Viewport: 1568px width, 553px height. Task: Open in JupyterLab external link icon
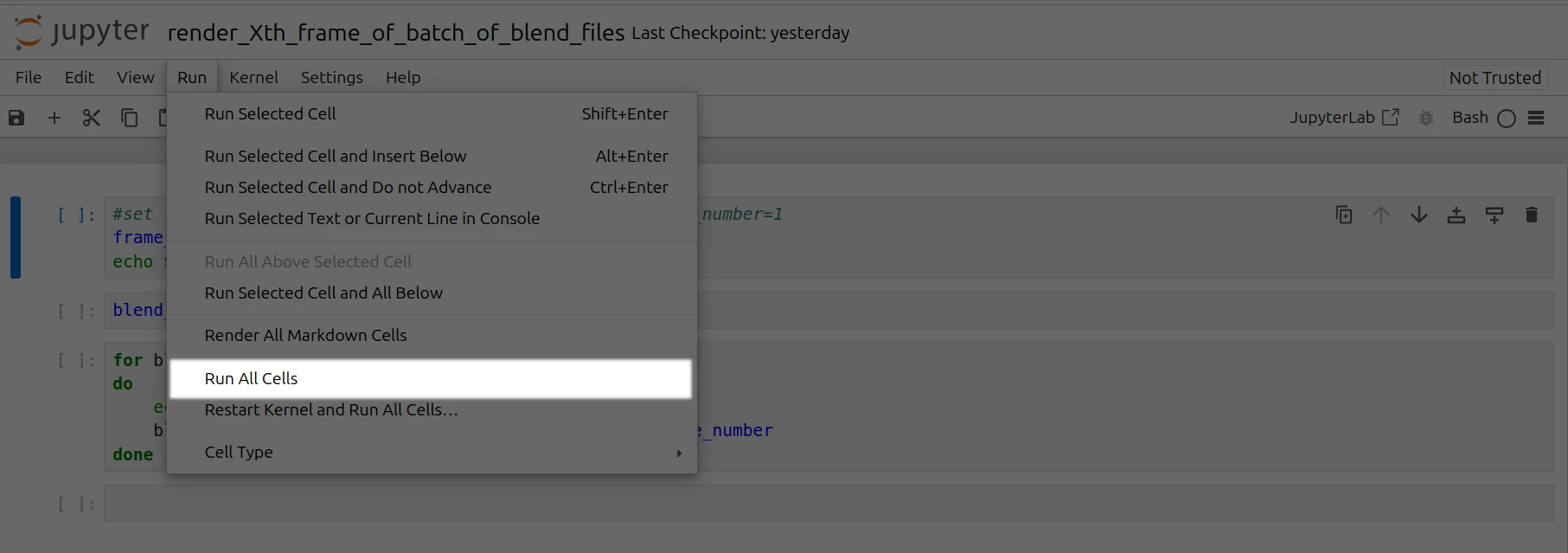coord(1390,117)
